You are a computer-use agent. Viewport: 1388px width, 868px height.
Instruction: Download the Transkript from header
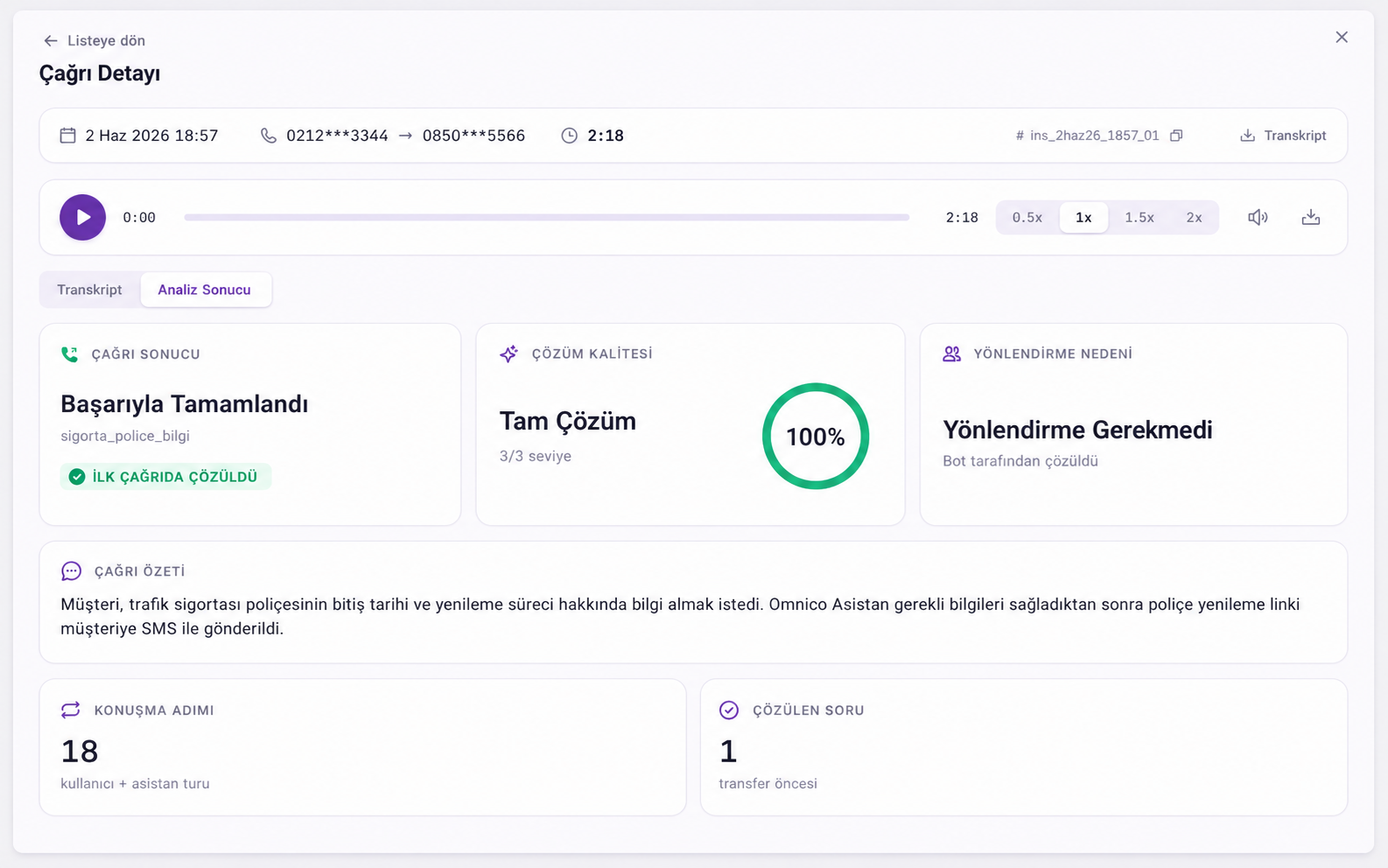point(1283,136)
